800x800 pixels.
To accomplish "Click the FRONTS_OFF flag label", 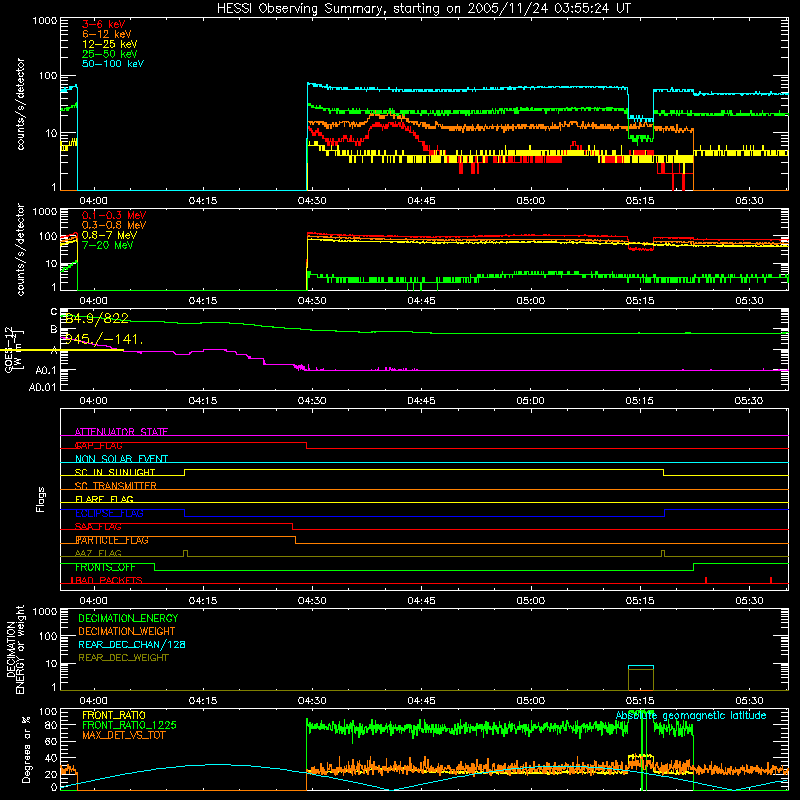I will pos(105,567).
